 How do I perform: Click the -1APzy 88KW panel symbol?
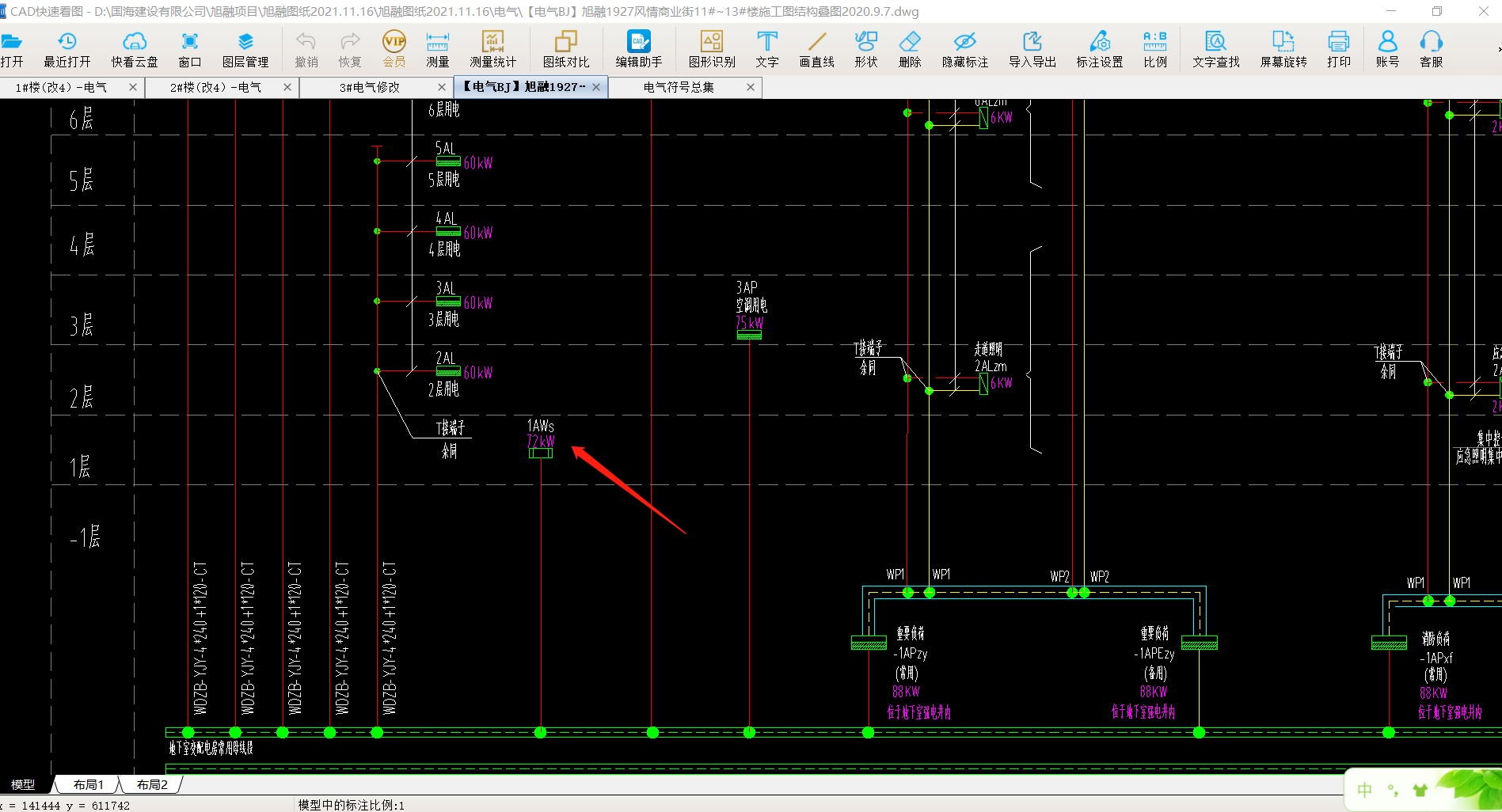869,643
